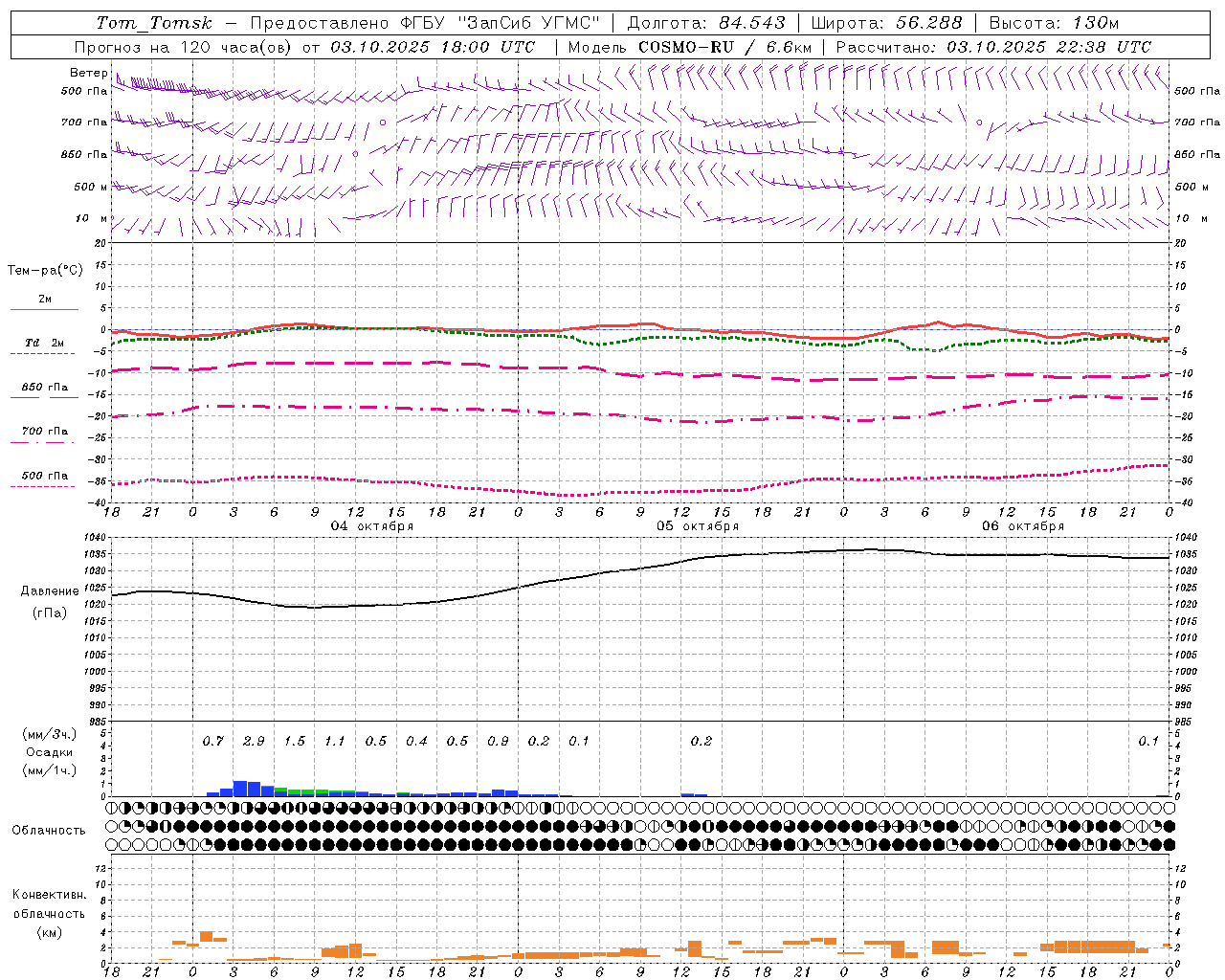Select the Долгота: 84.543 value
The height and width of the screenshot is (980, 1225).
[706, 23]
